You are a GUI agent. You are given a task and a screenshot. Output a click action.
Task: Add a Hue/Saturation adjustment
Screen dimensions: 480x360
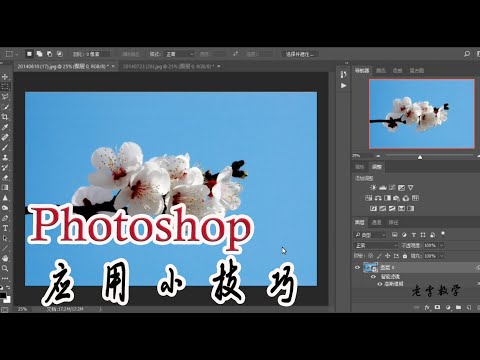[369, 198]
